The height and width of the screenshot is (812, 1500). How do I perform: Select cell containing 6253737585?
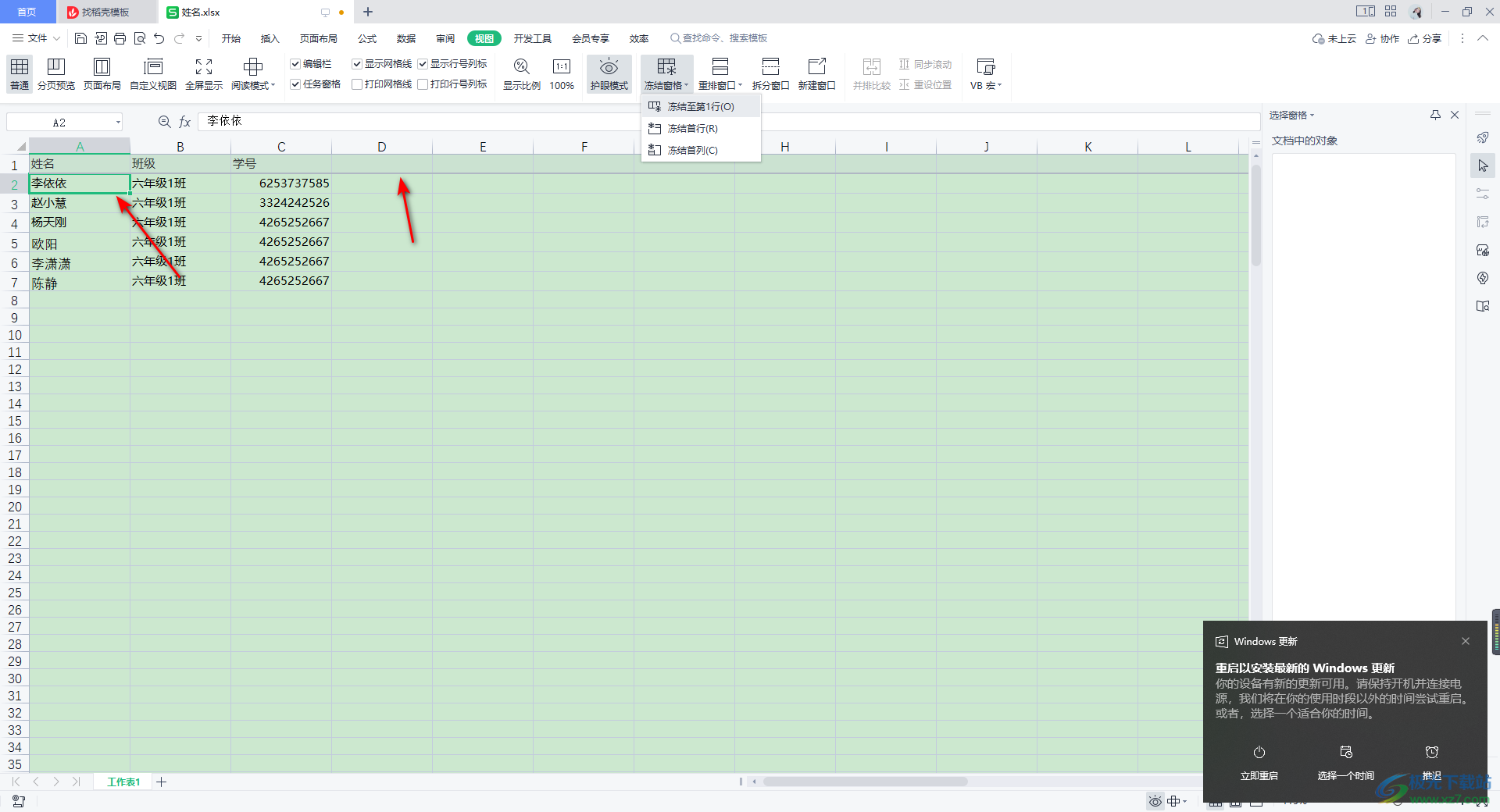coord(281,183)
